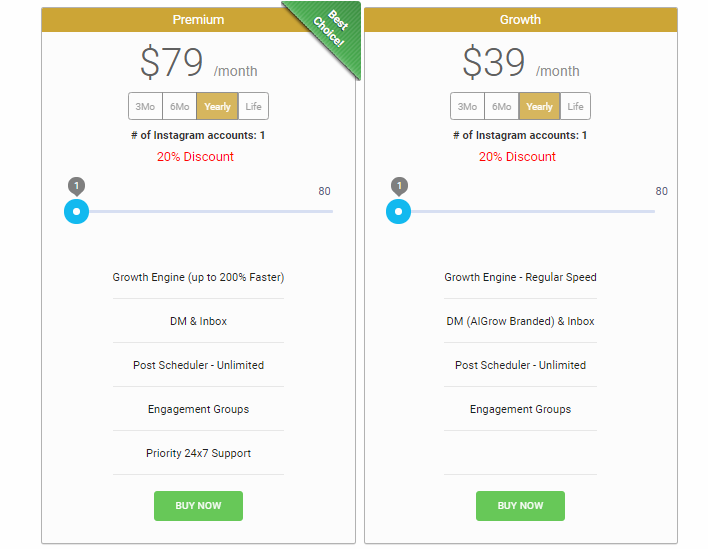Click Premium plan BUY NOW button
This screenshot has width=708, height=549.
point(198,506)
